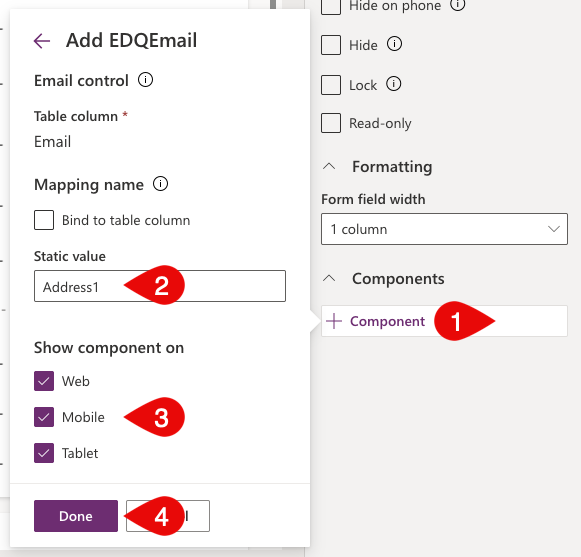This screenshot has width=581, height=557.
Task: Tick the Read-only checkbox
Action: pyautogui.click(x=331, y=123)
